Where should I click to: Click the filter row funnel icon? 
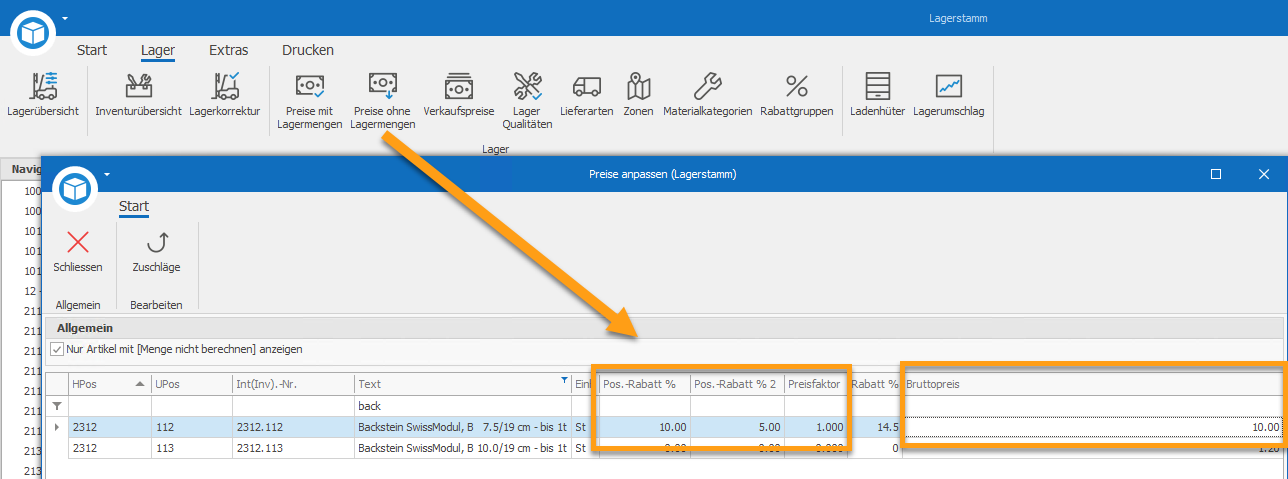coord(57,407)
